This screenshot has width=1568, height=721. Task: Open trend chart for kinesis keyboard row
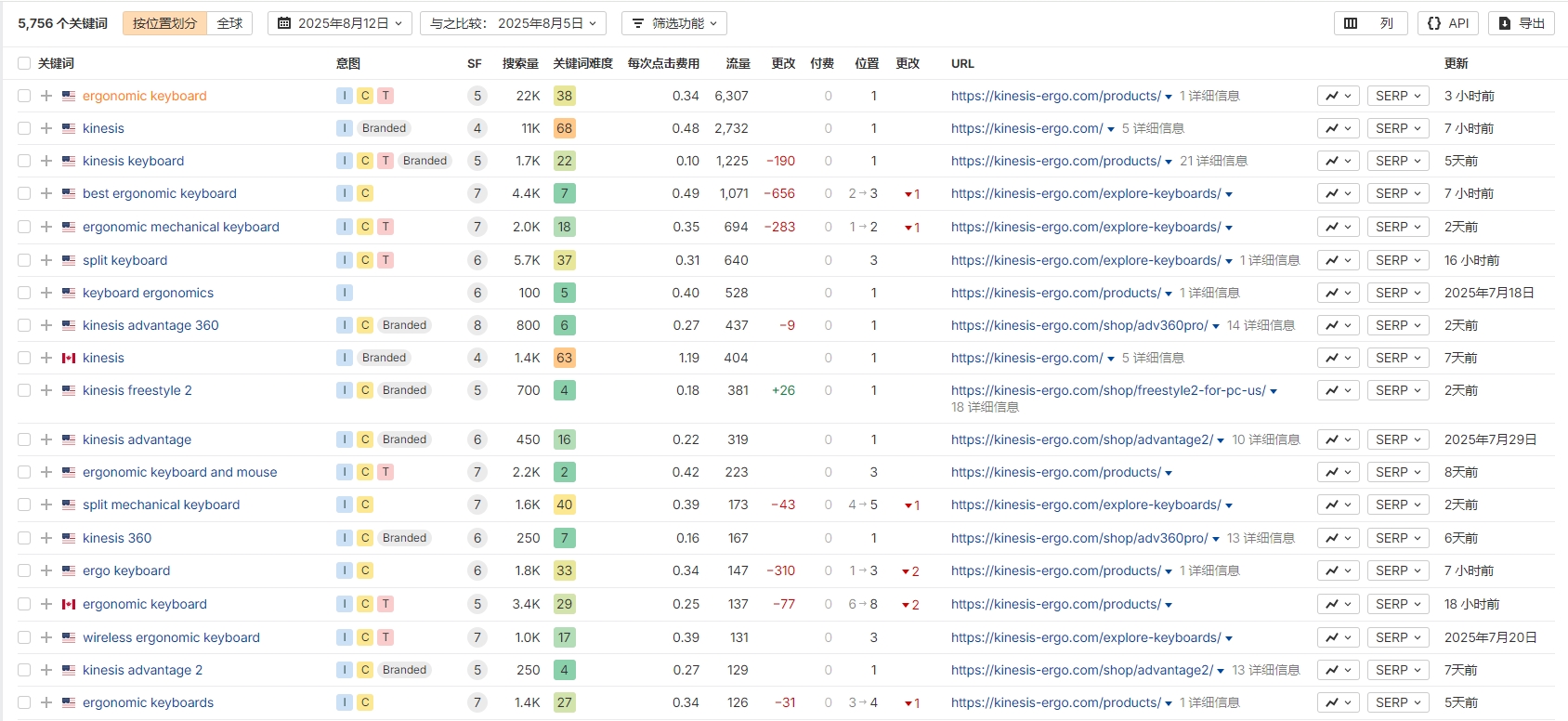point(1339,161)
